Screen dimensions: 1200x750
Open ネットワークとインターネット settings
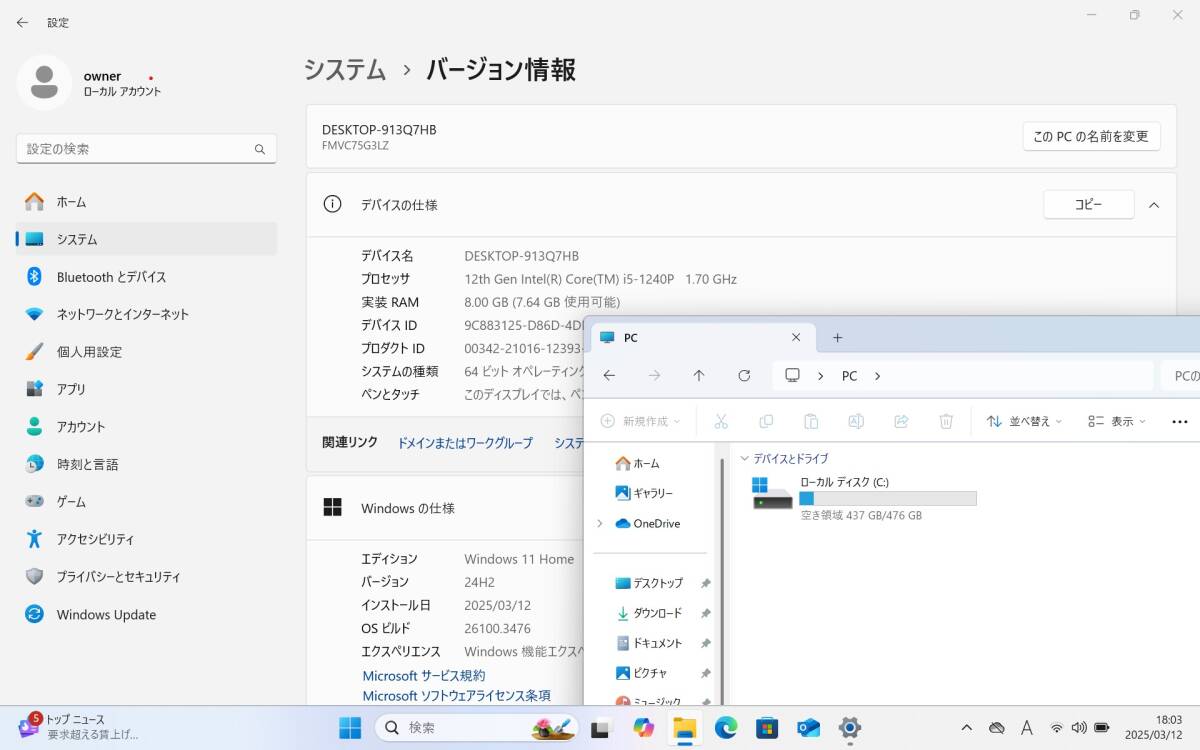[x=146, y=314]
